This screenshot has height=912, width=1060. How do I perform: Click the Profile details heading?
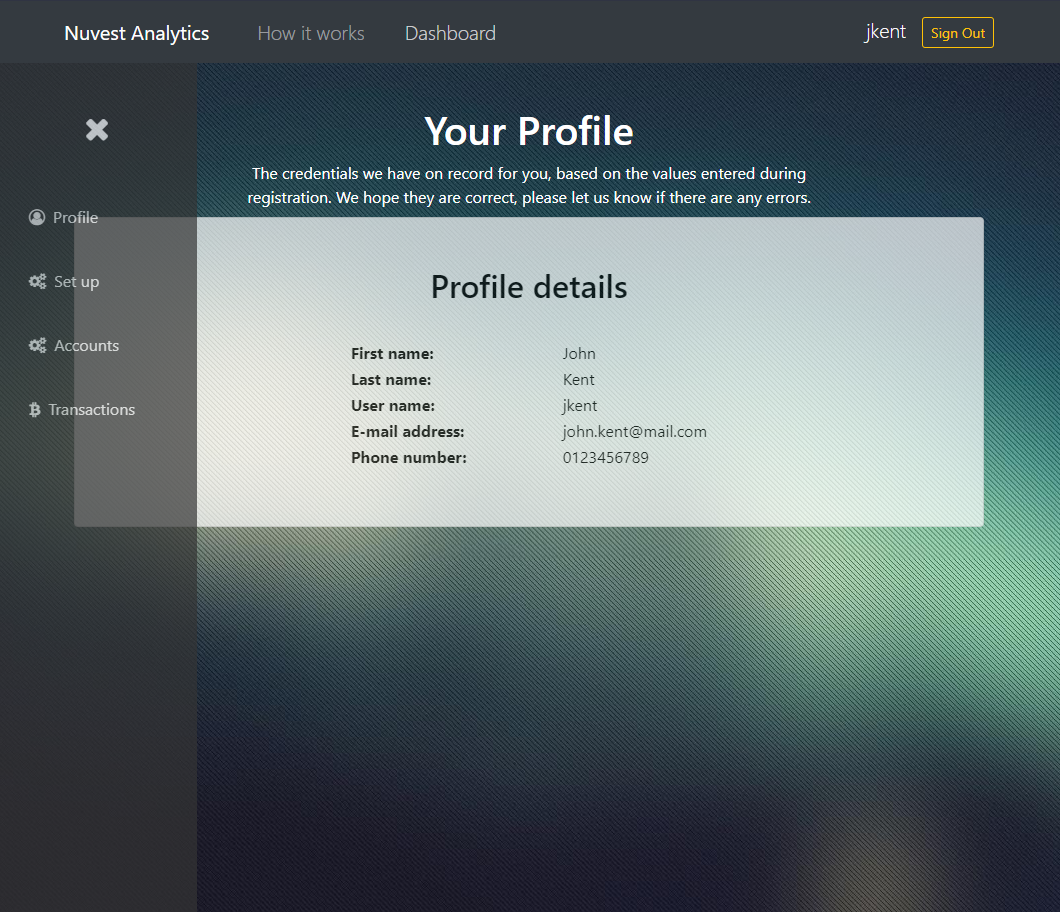[529, 287]
